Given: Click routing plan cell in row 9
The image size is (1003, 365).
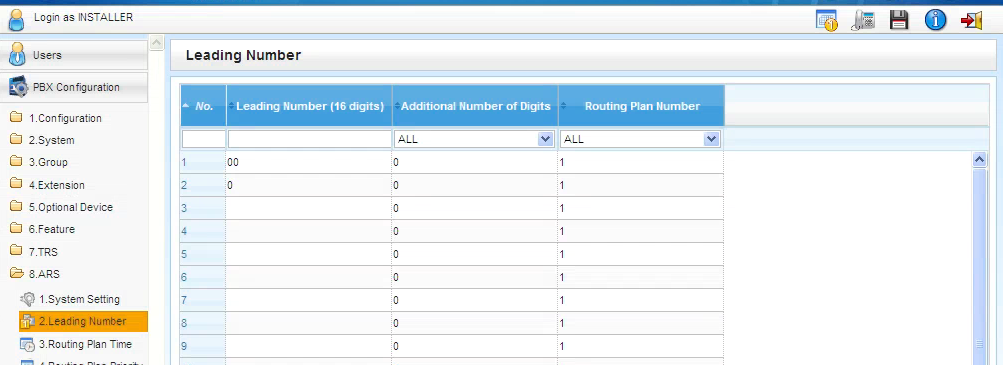Looking at the screenshot, I should pyautogui.click(x=640, y=346).
